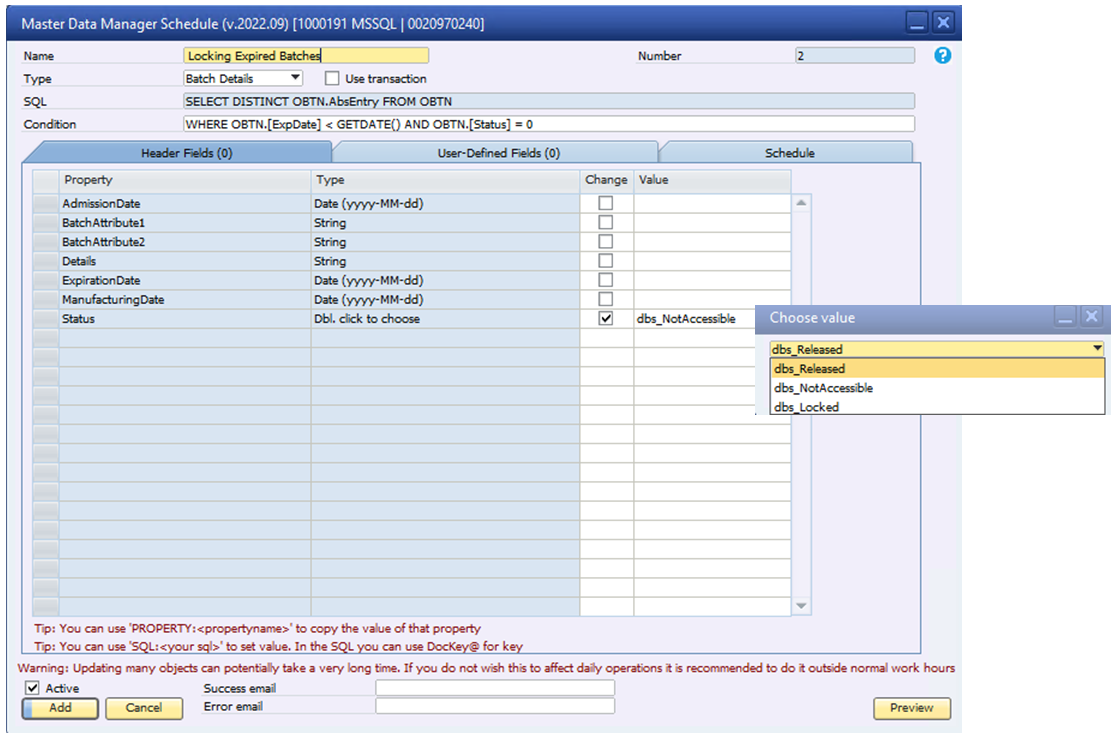The image size is (1112, 734).
Task: Check Change box for Details row
Action: (x=606, y=261)
